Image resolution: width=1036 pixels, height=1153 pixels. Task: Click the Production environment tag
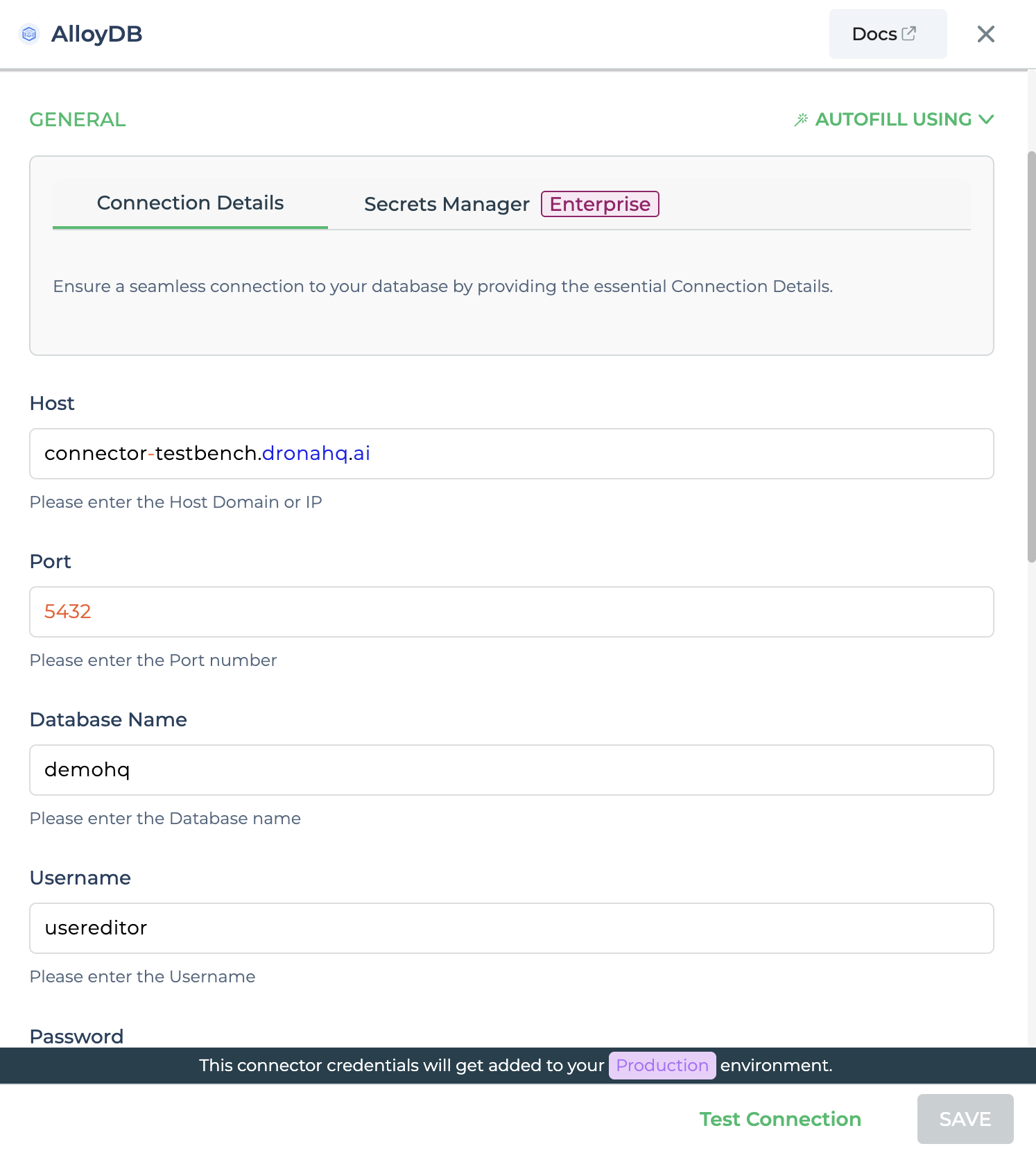point(662,1066)
